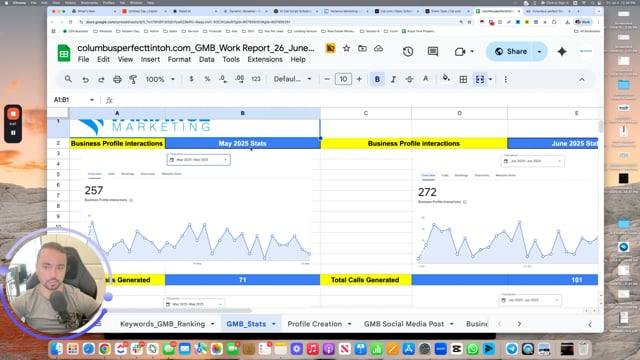Open Keywords_GMB_Ranking tab menu arrow
The image size is (640, 360).
[213, 324]
